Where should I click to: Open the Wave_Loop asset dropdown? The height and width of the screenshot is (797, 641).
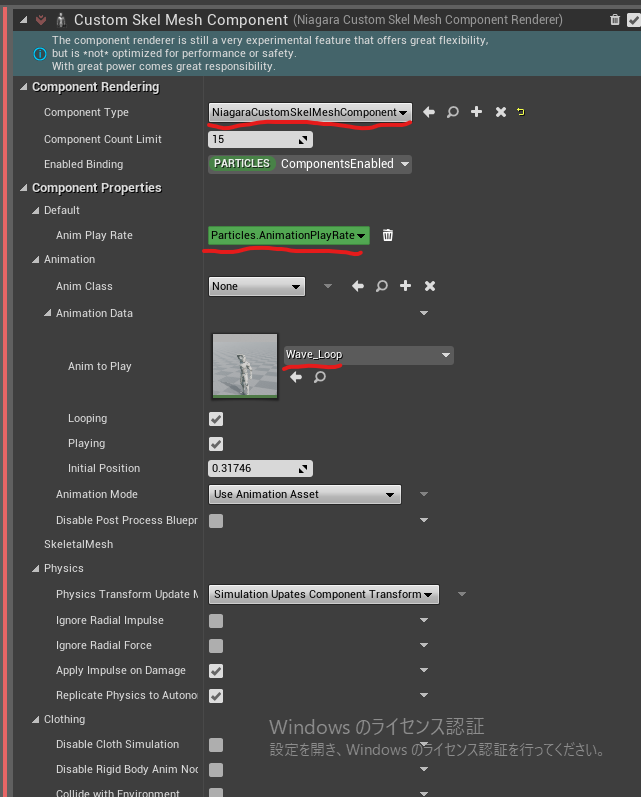click(x=369, y=355)
